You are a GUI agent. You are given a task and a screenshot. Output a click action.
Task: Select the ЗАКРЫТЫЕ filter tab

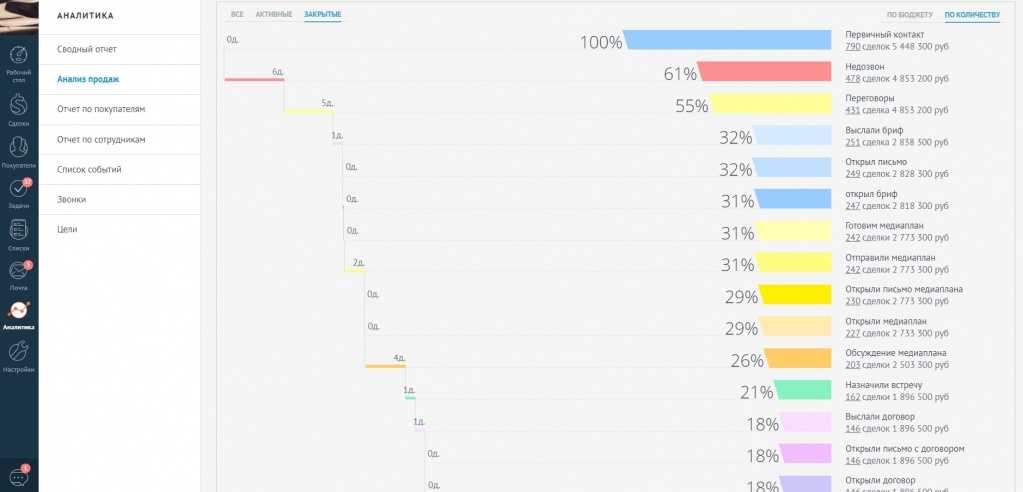click(x=322, y=15)
